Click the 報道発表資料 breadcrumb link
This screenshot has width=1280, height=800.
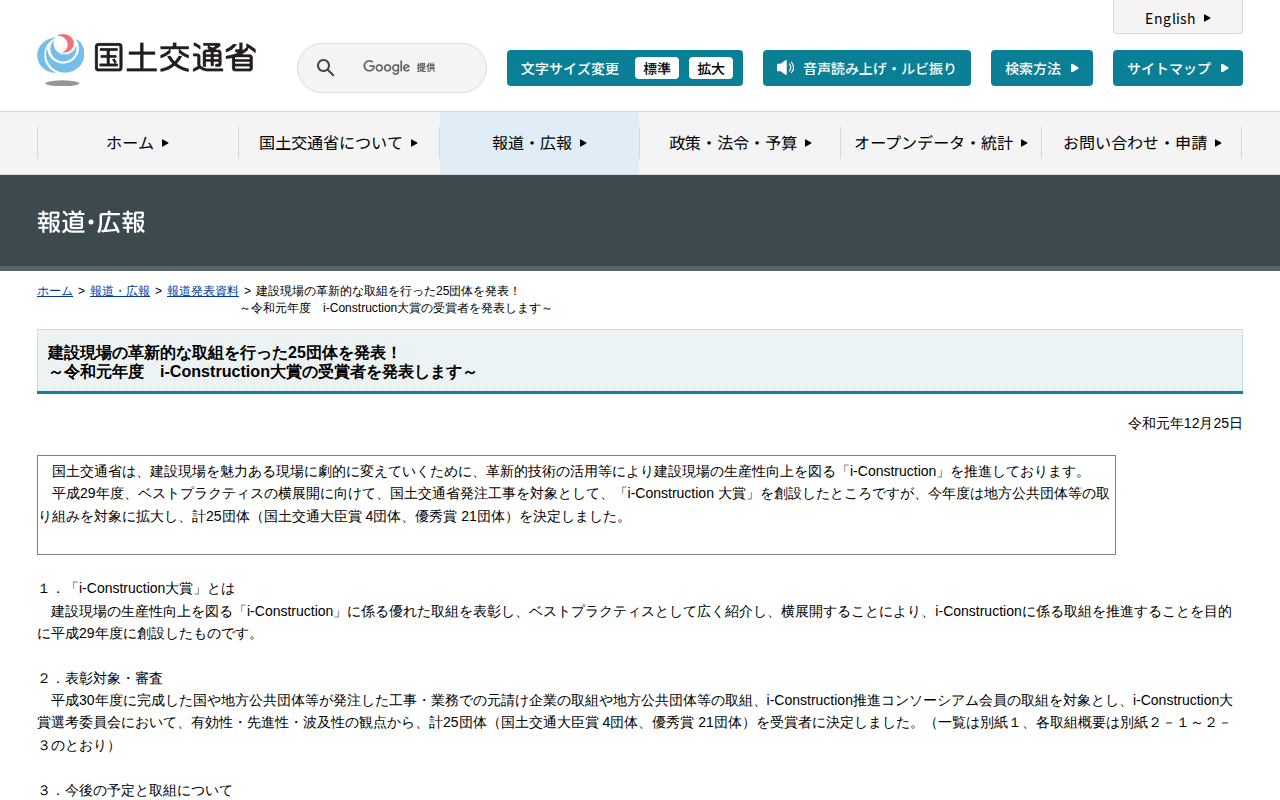point(203,291)
